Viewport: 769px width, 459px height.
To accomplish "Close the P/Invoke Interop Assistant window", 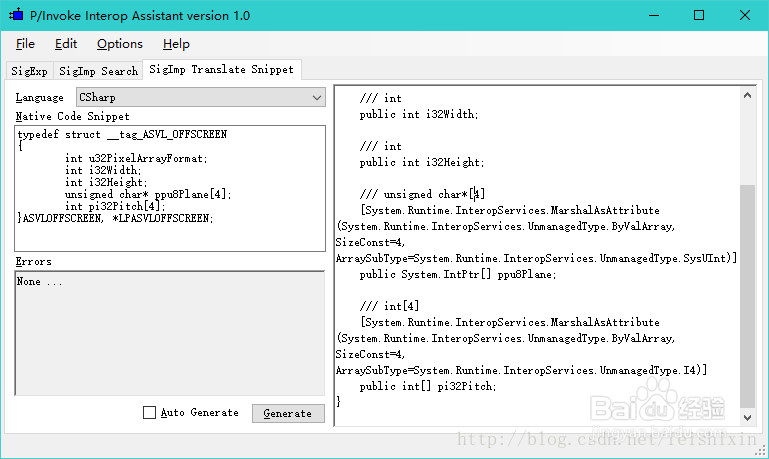I will coord(744,15).
